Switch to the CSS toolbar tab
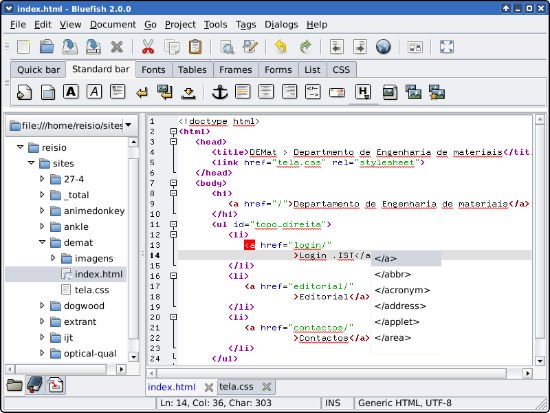 click(x=341, y=69)
